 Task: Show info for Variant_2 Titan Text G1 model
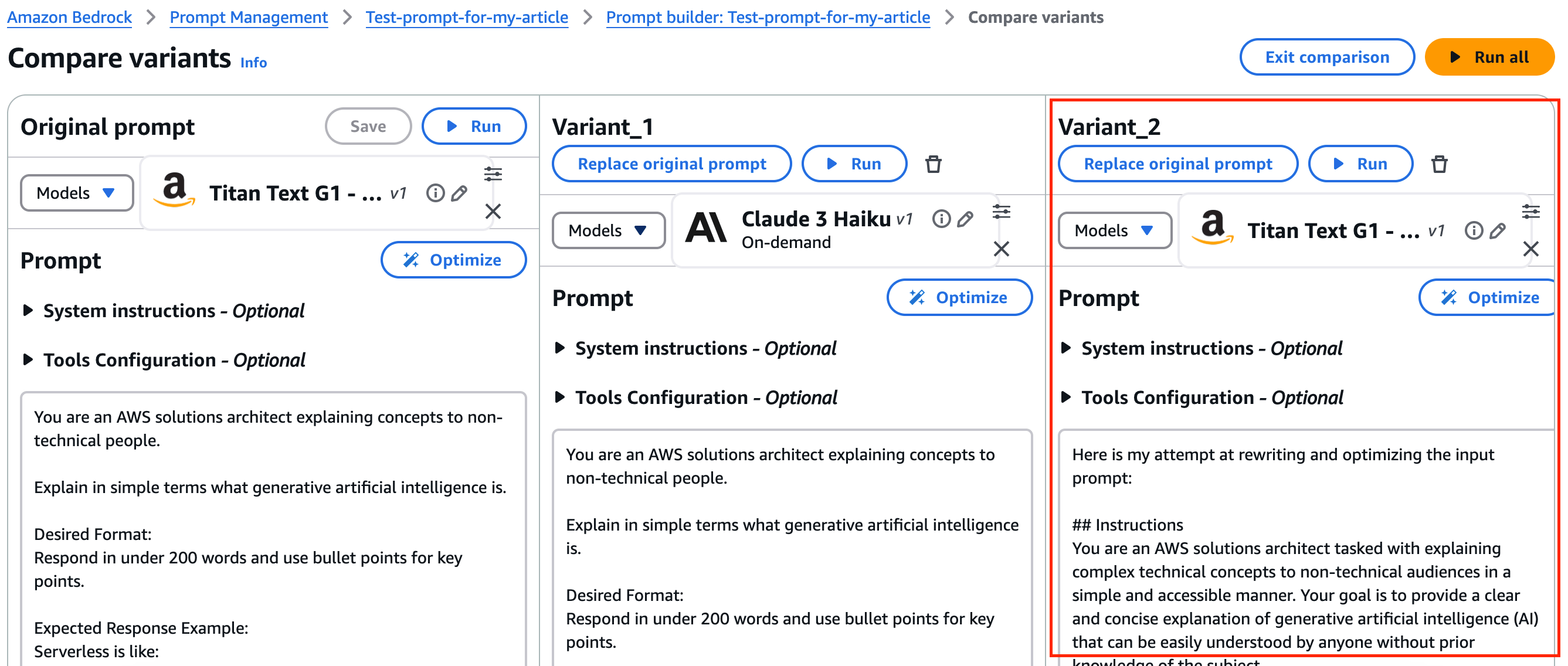(1473, 231)
